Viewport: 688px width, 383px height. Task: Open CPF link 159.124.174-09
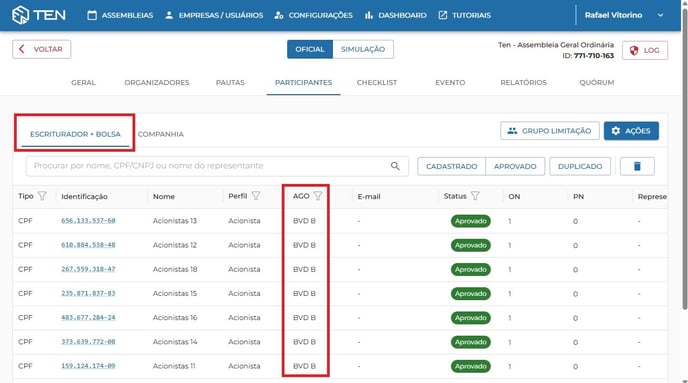pos(88,365)
